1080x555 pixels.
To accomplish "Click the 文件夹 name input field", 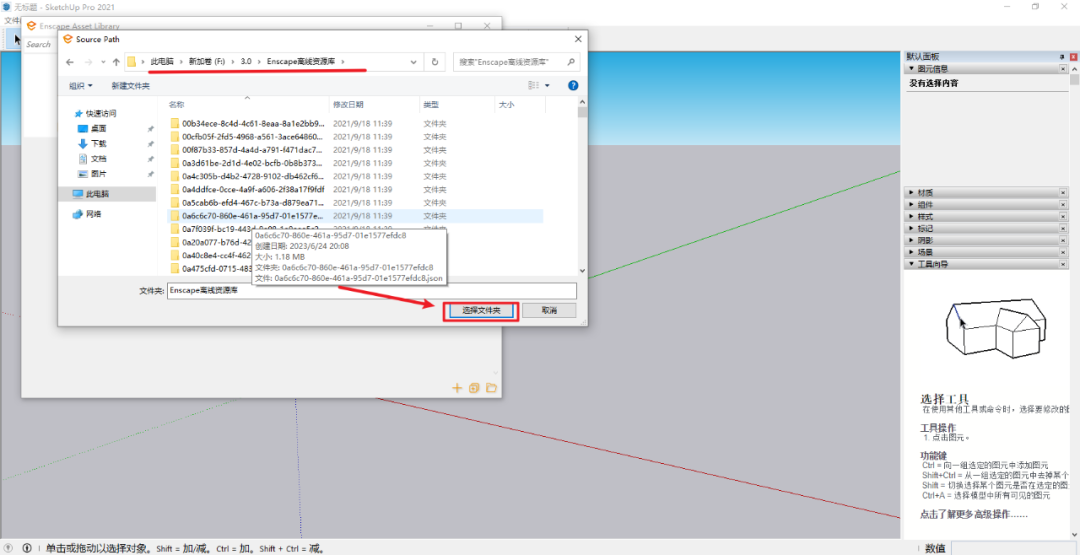I will [371, 290].
